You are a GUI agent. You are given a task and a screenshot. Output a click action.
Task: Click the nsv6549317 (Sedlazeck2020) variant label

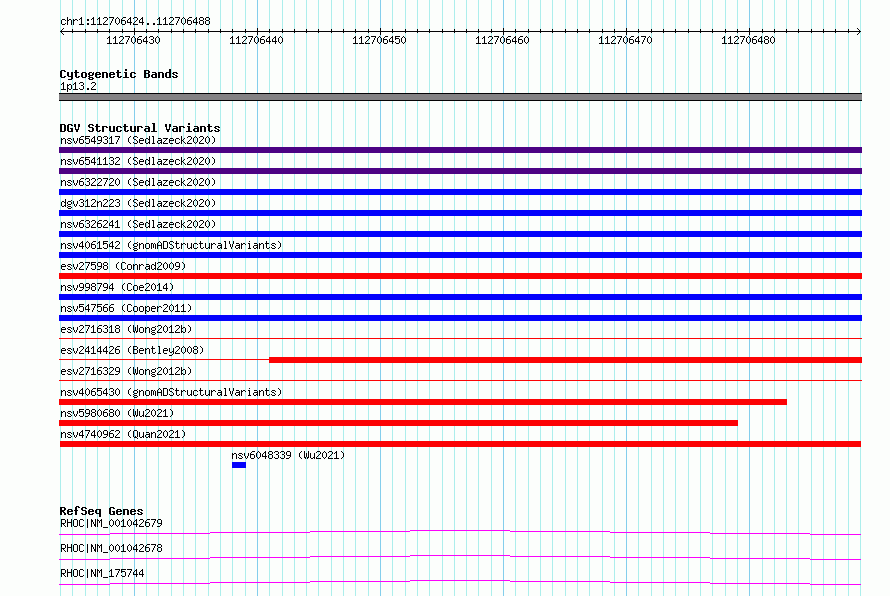point(138,140)
